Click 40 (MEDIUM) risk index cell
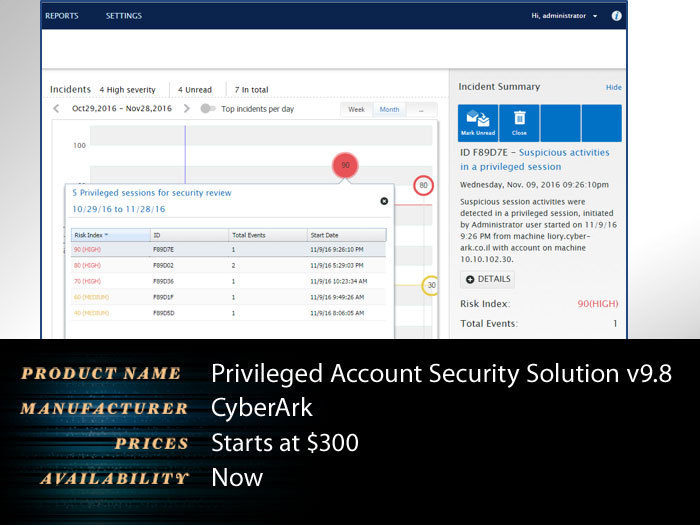 pyautogui.click(x=91, y=313)
